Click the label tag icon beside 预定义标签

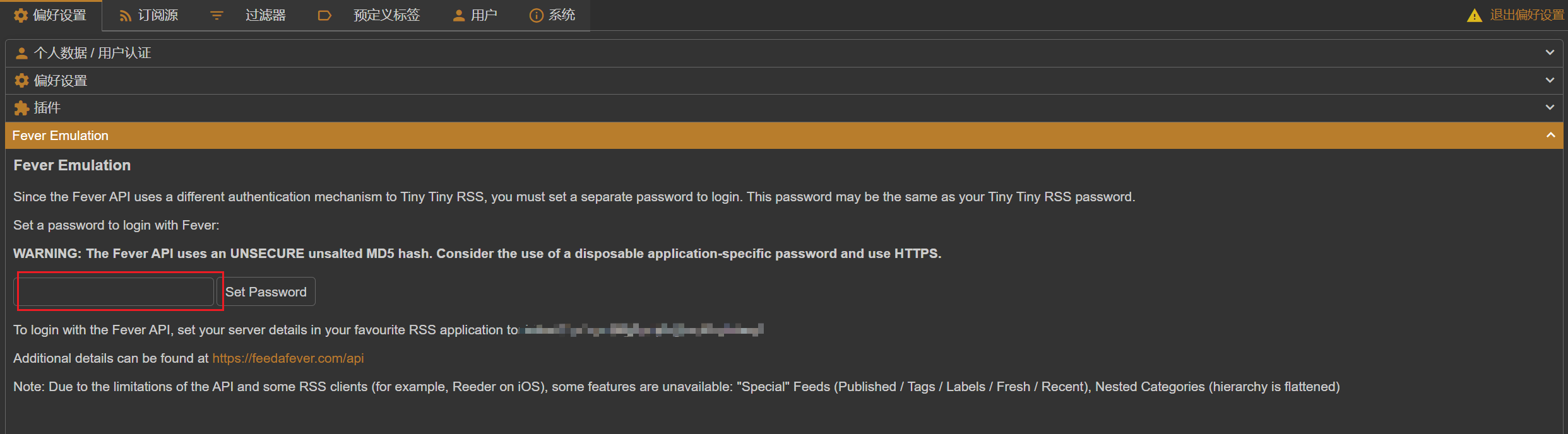pos(324,16)
